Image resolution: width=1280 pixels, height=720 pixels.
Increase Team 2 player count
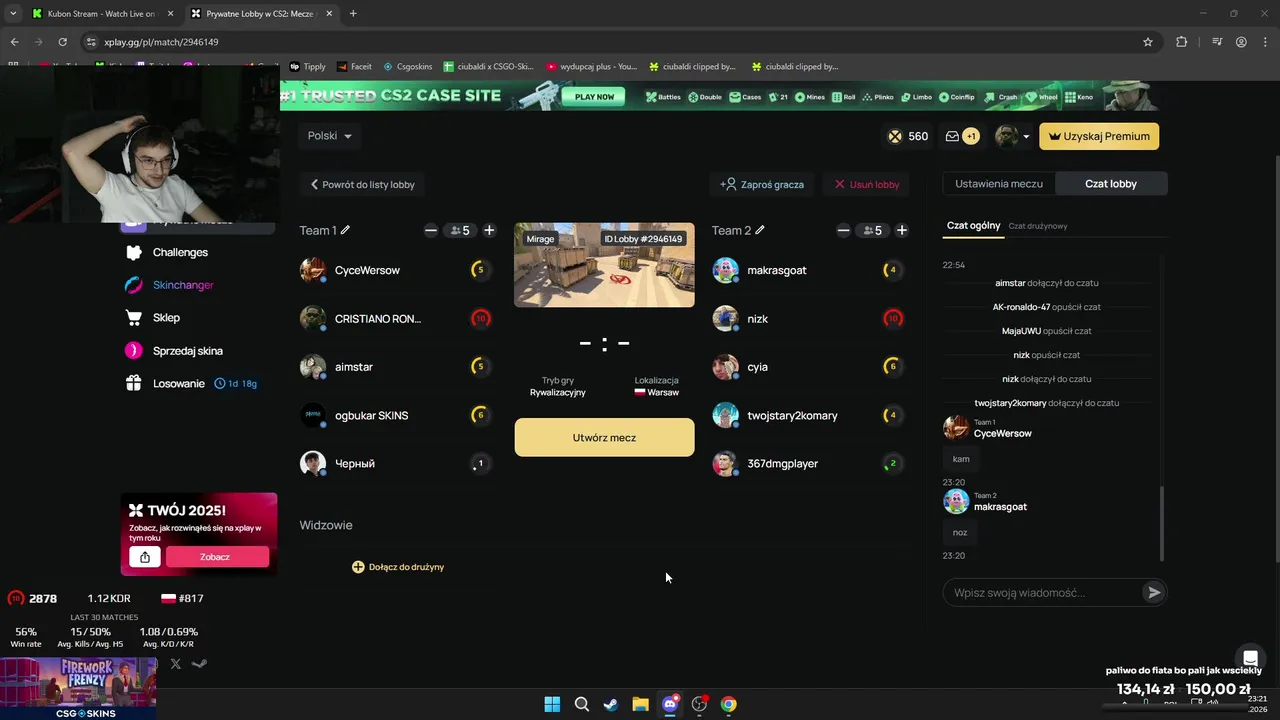click(x=902, y=230)
